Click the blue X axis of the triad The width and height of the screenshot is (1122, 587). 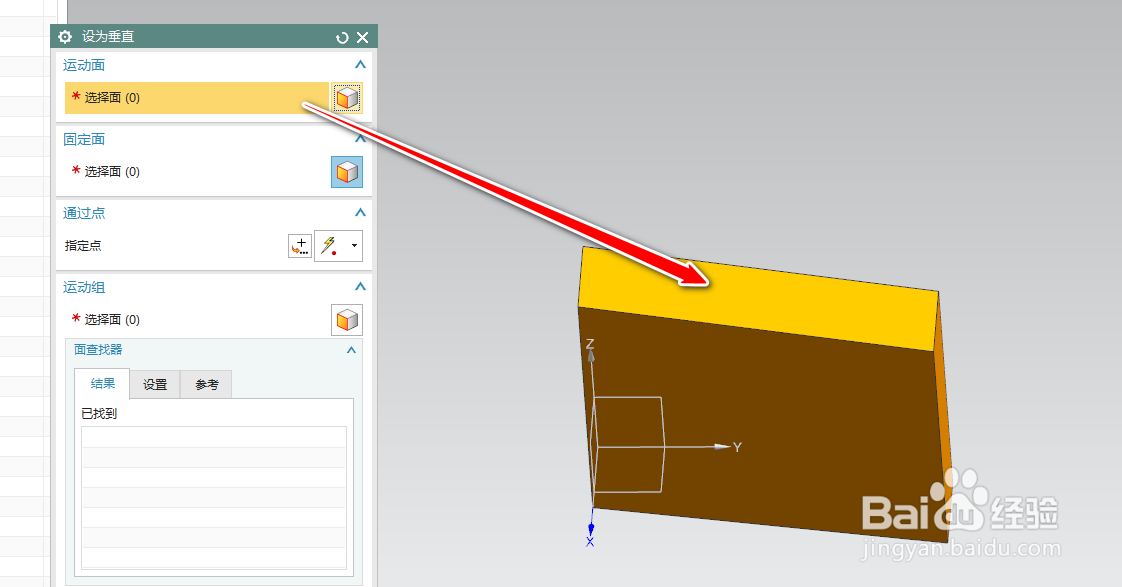[591, 526]
